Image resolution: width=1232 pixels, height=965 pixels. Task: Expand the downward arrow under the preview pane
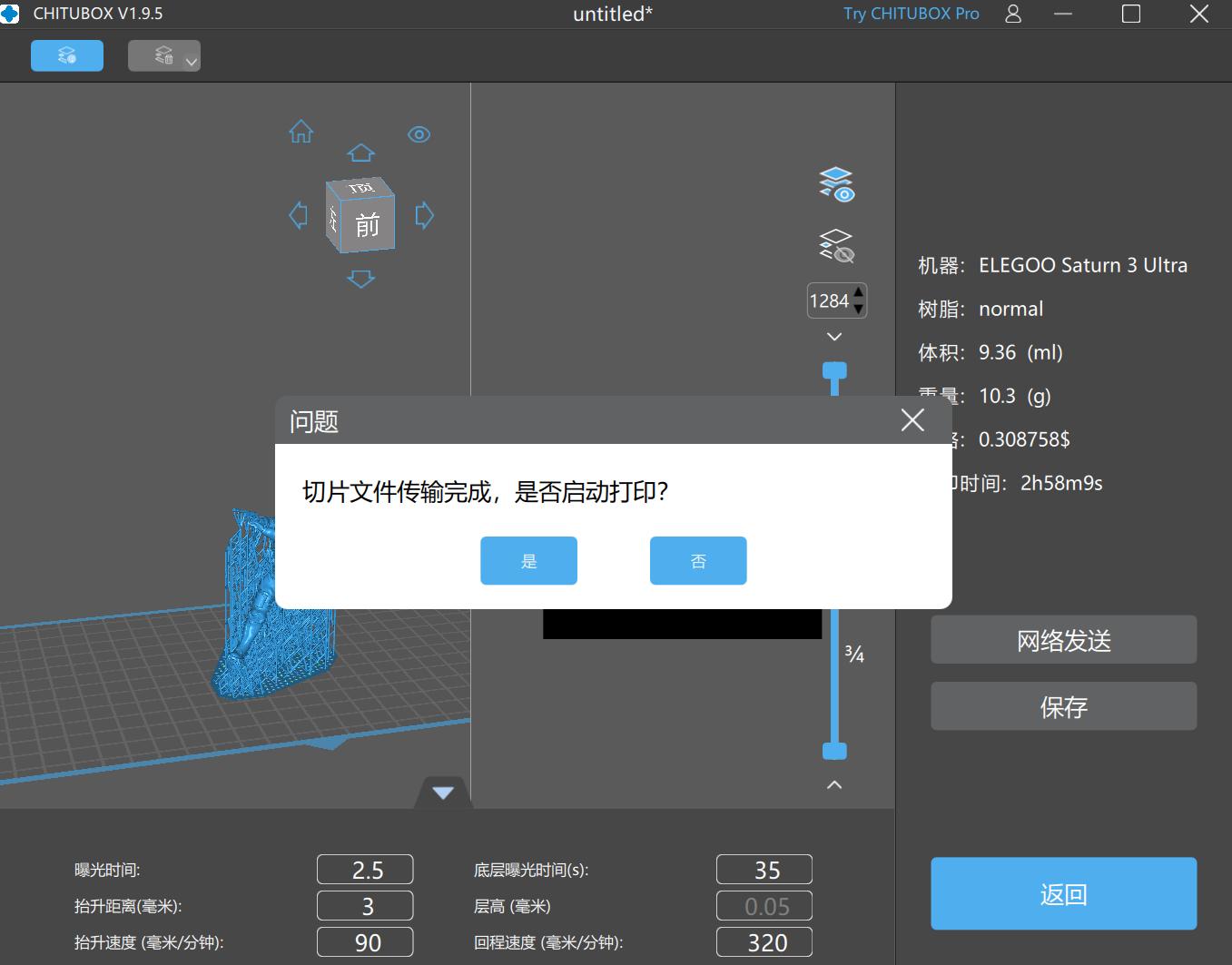442,793
